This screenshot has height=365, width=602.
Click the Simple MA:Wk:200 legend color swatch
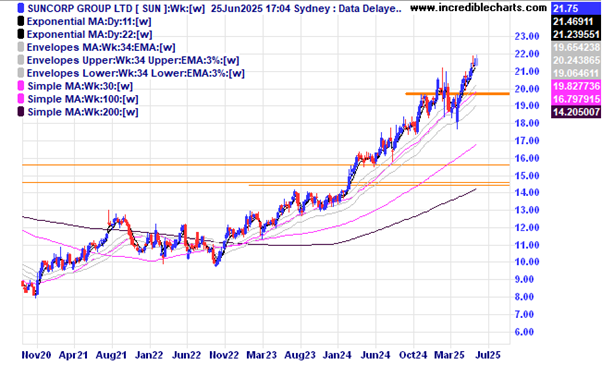click(x=21, y=112)
